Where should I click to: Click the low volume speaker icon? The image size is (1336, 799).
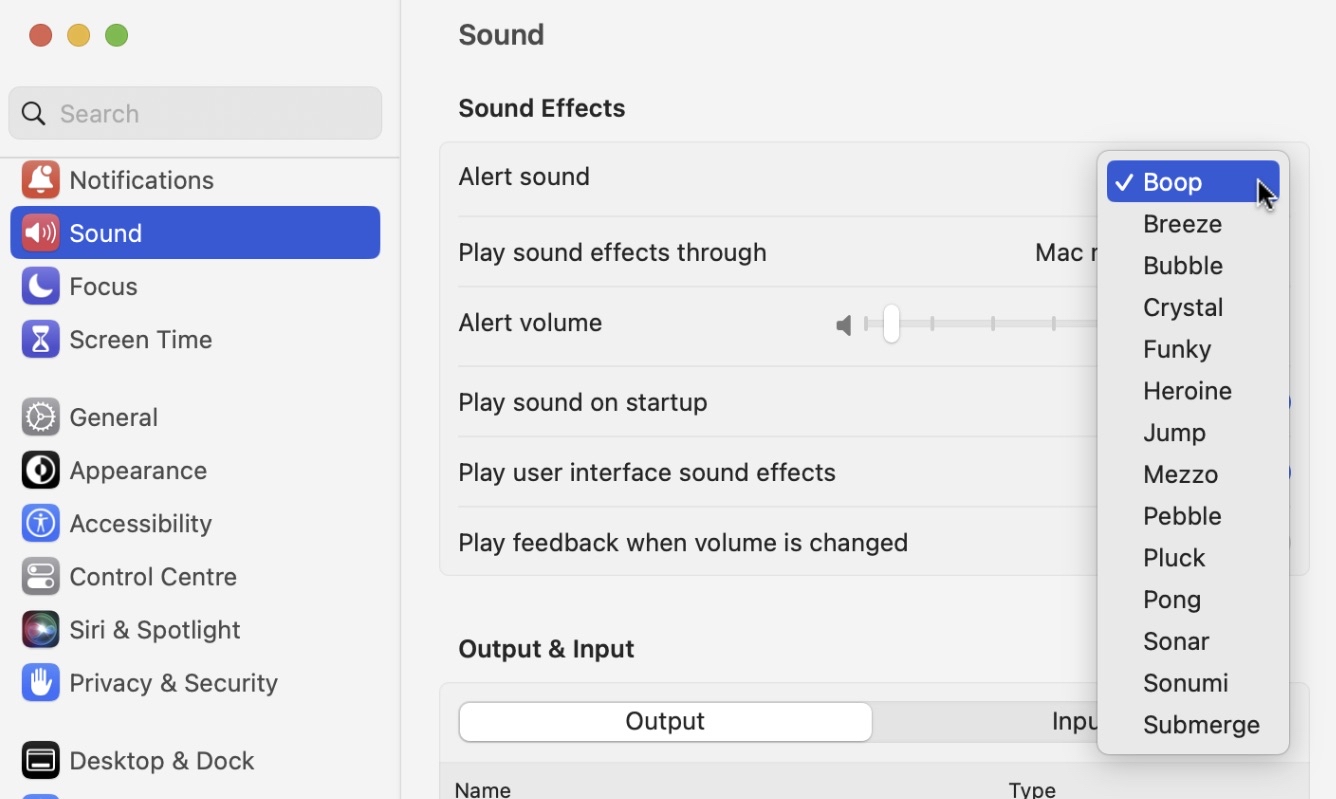844,325
